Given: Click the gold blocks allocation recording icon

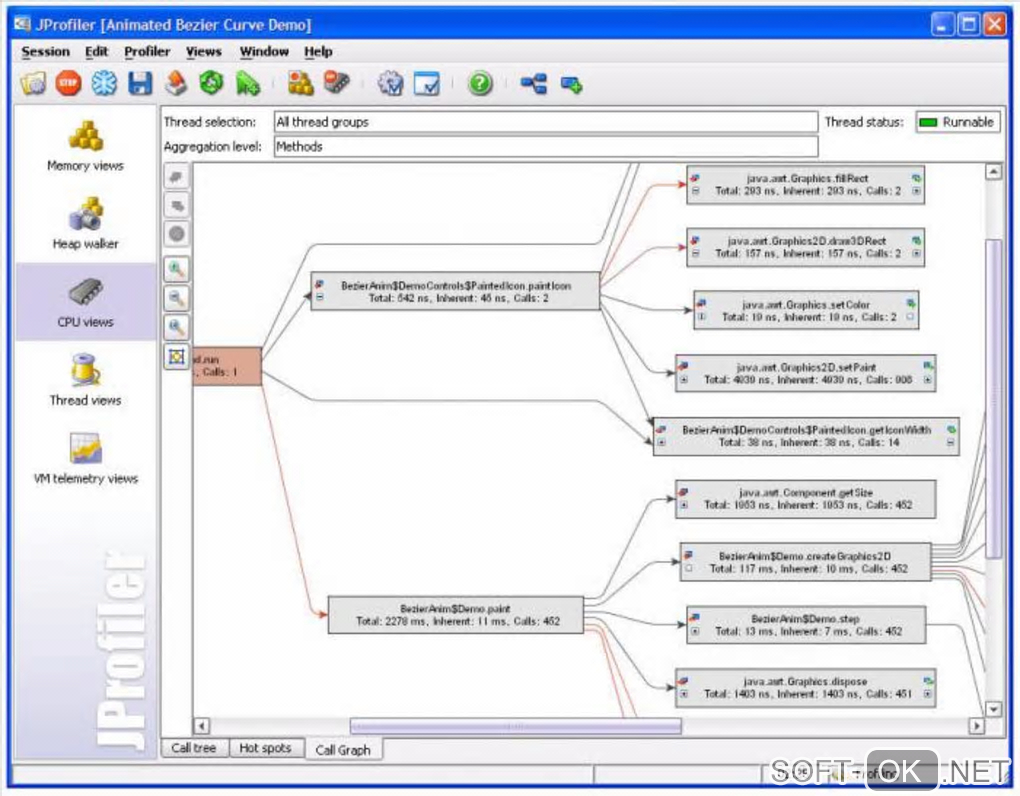Looking at the screenshot, I should click(301, 83).
